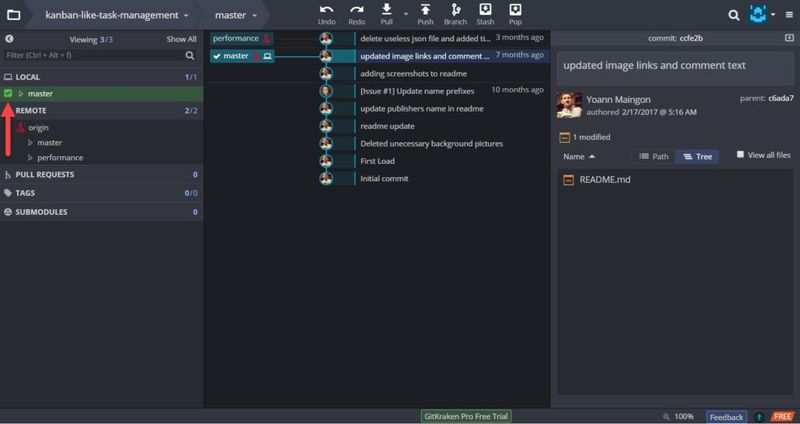Open the repository folder icon
Screen dimensions: 800x424
coord(14,15)
